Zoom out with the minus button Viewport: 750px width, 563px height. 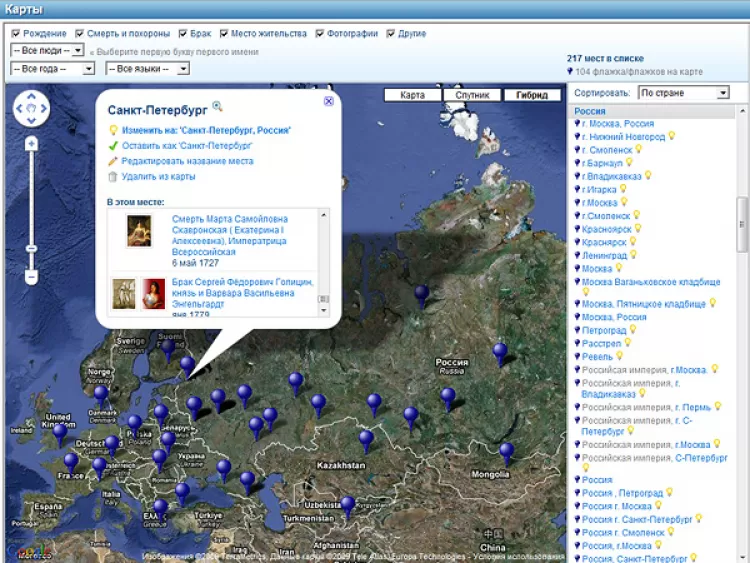31,277
